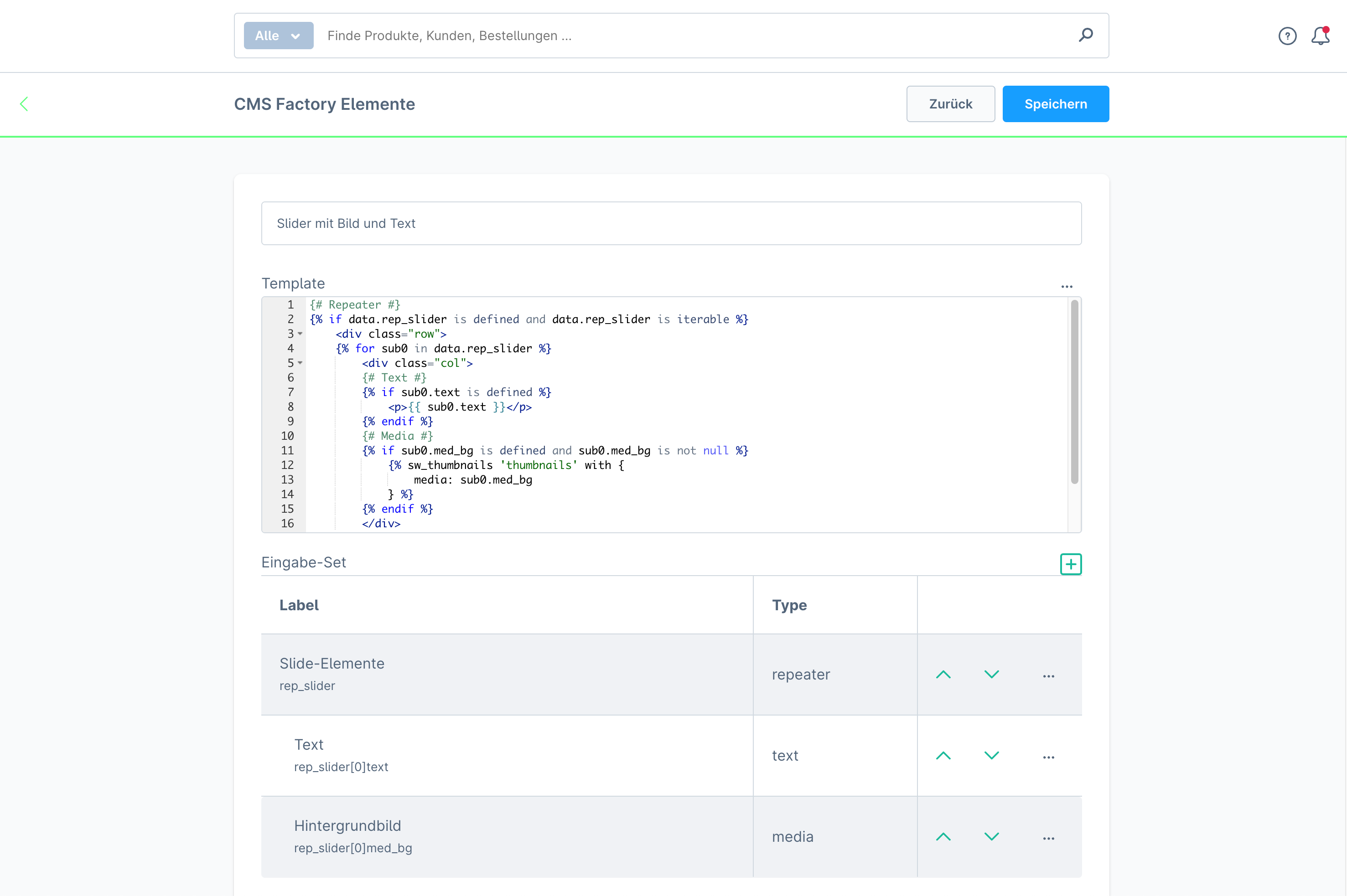Screen dimensions: 1347x896
Task: Move Slide-Elemente row up
Action: pyautogui.click(x=943, y=675)
